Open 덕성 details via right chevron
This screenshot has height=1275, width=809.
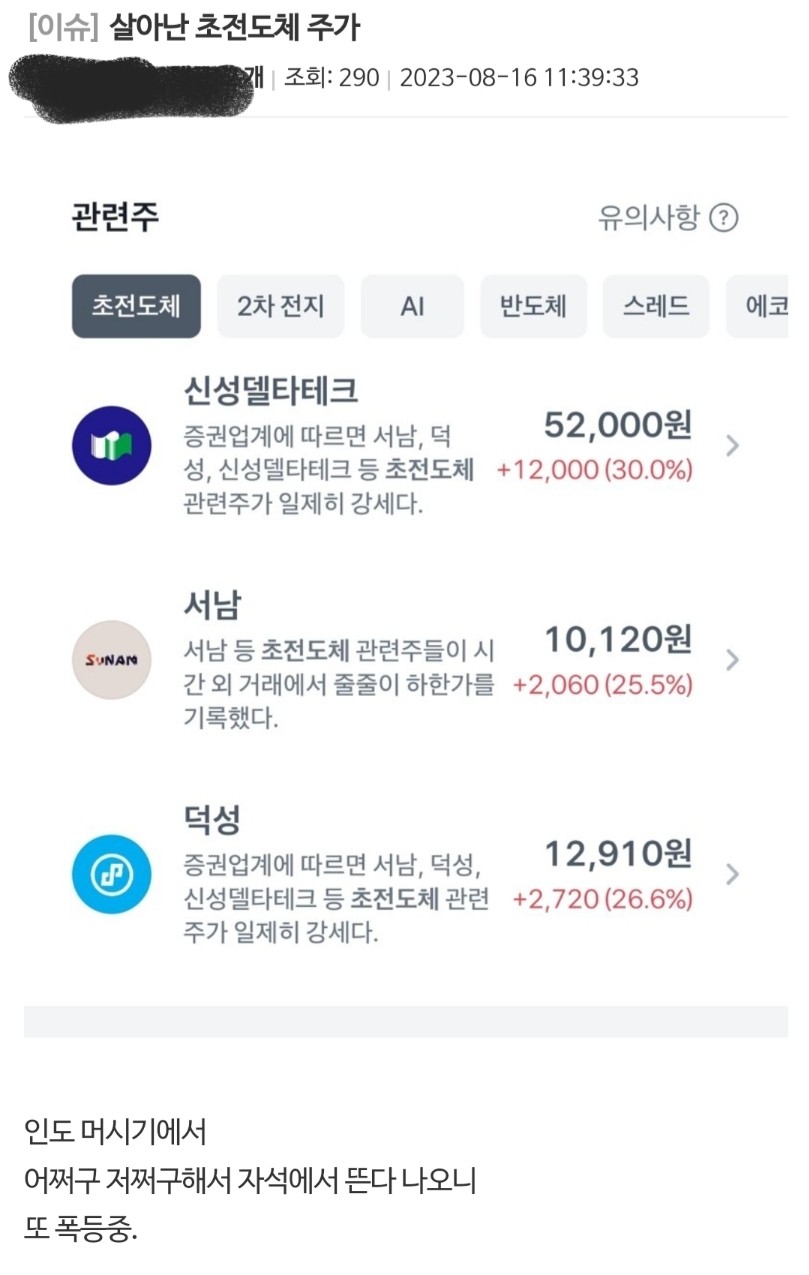pyautogui.click(x=732, y=874)
